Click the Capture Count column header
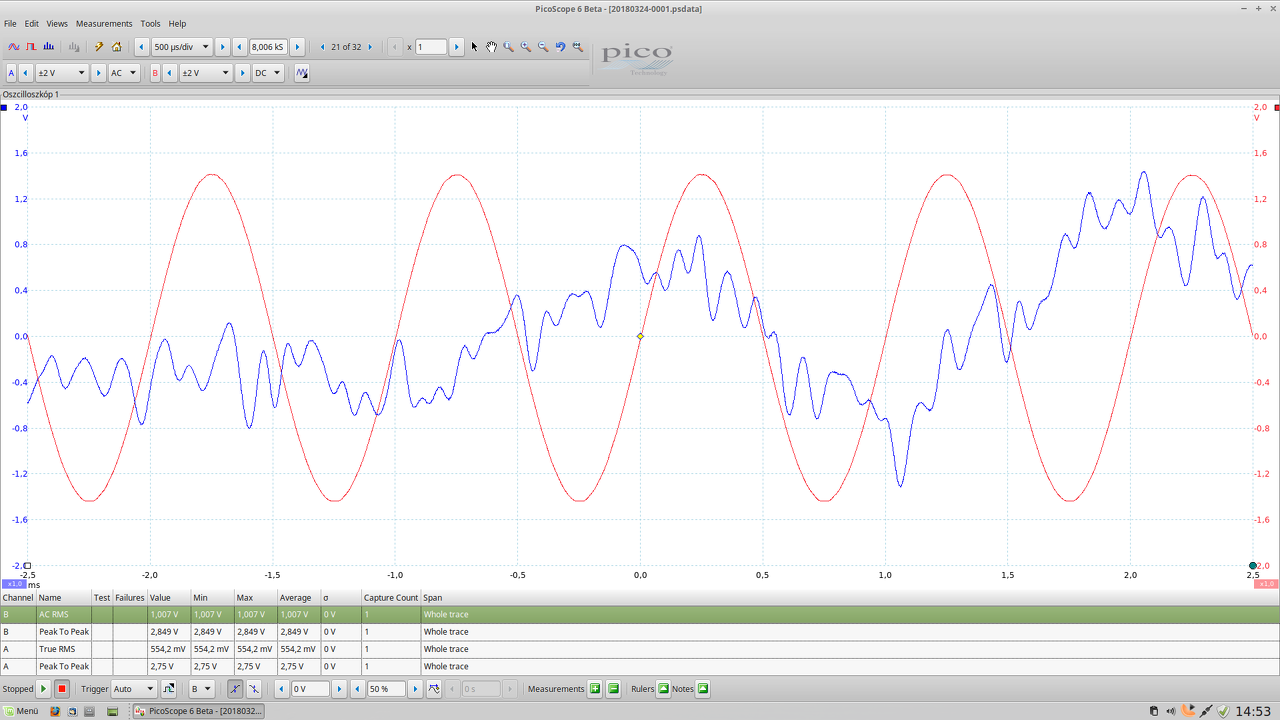Image resolution: width=1280 pixels, height=720 pixels. [391, 598]
